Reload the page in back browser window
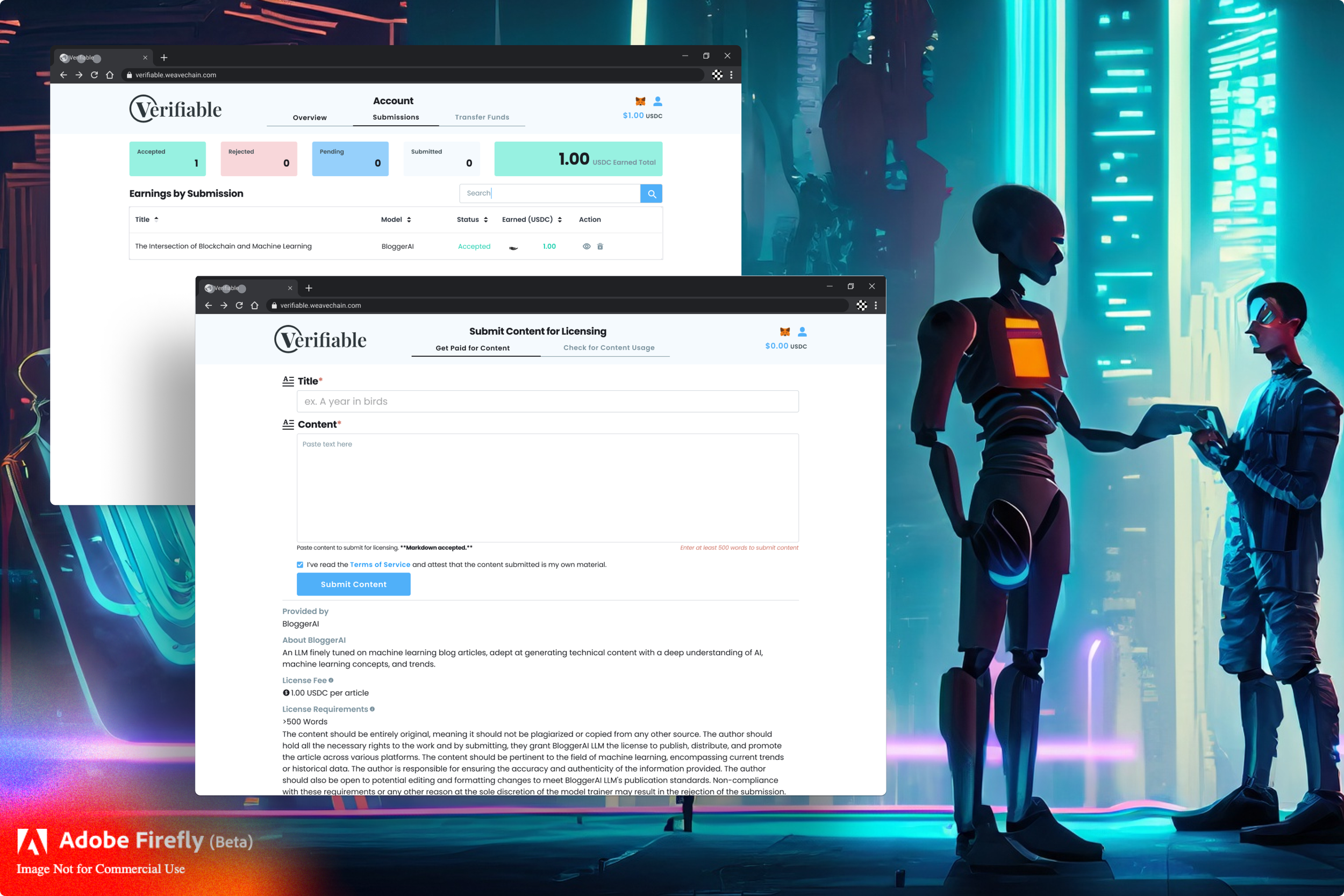The height and width of the screenshot is (896, 1344). [94, 75]
